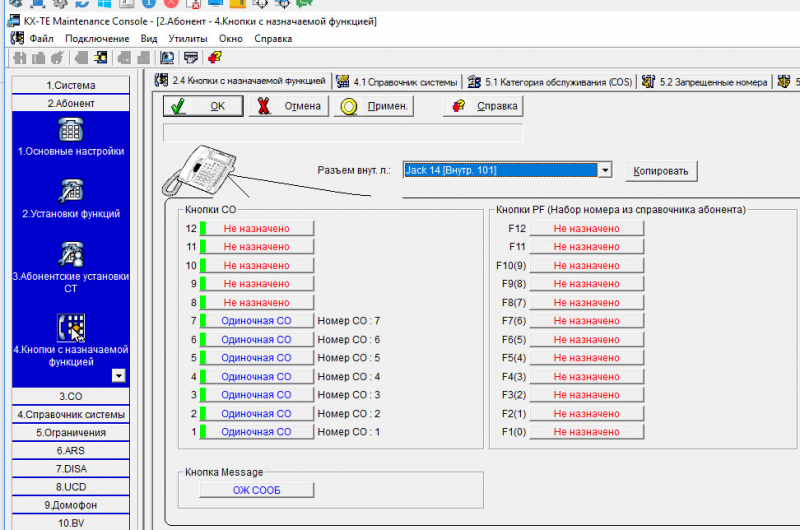Click the monitor icon in the toolbar
Screen dimensions: 800x530
(167, 58)
